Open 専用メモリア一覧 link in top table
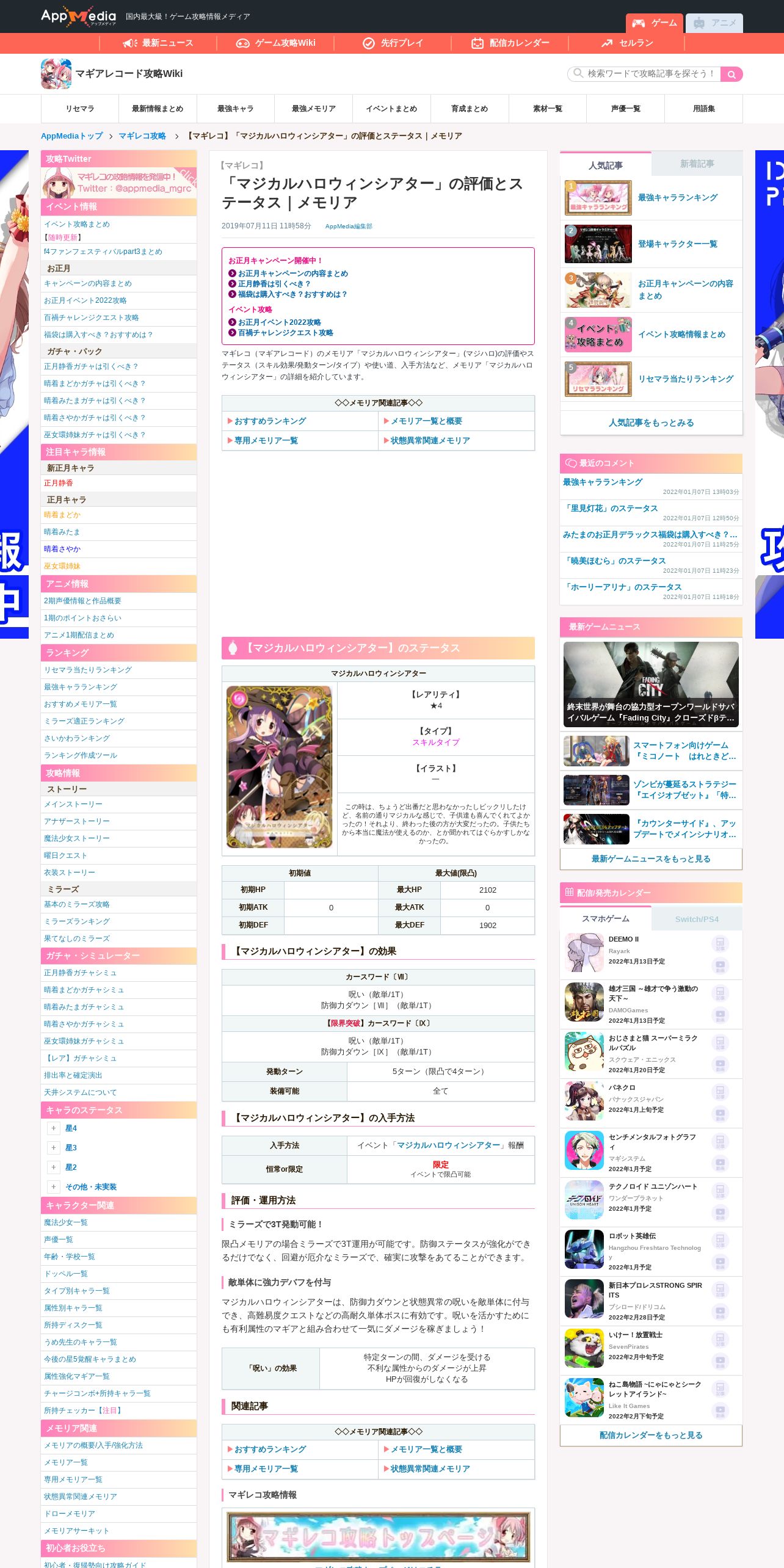This screenshot has width=784, height=1568. (266, 441)
